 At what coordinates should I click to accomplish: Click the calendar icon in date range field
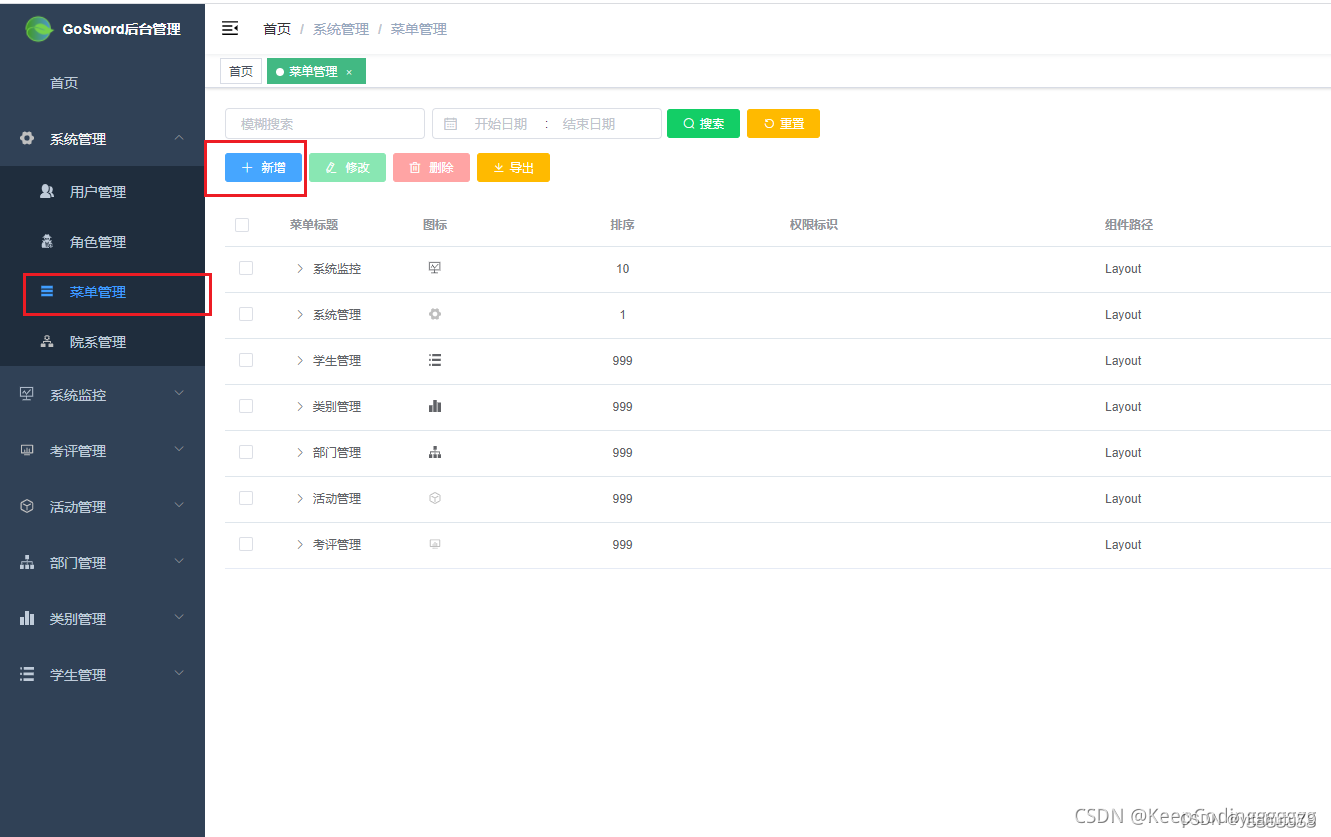450,124
